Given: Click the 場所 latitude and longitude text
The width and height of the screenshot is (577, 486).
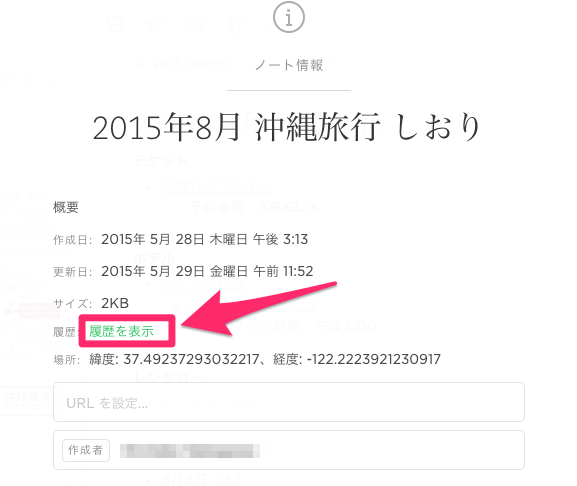Looking at the screenshot, I should (265, 359).
